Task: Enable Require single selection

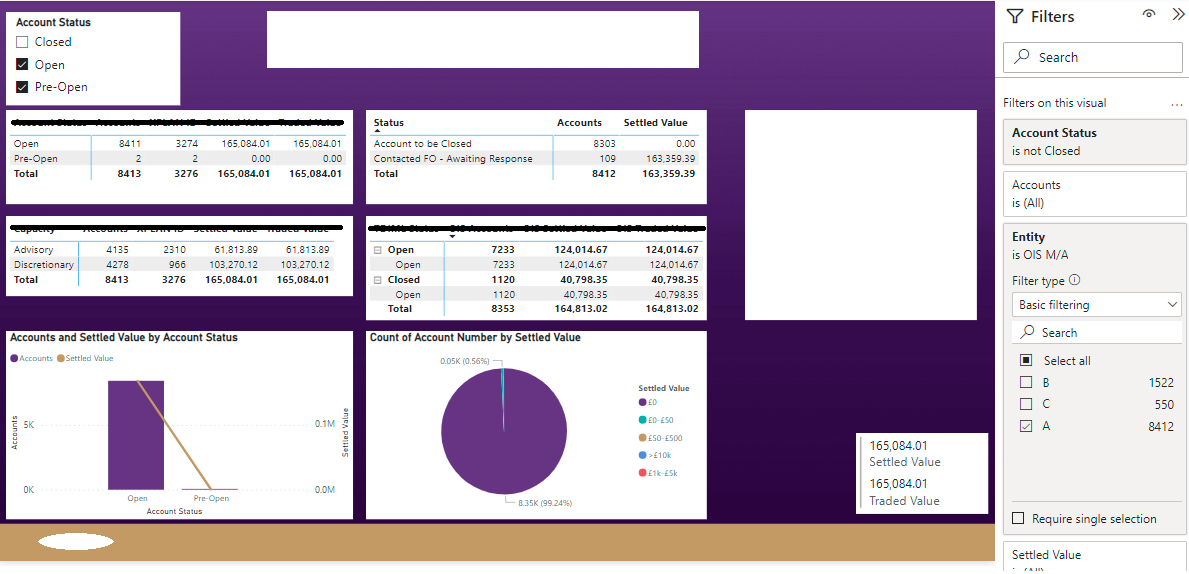Action: point(1018,519)
